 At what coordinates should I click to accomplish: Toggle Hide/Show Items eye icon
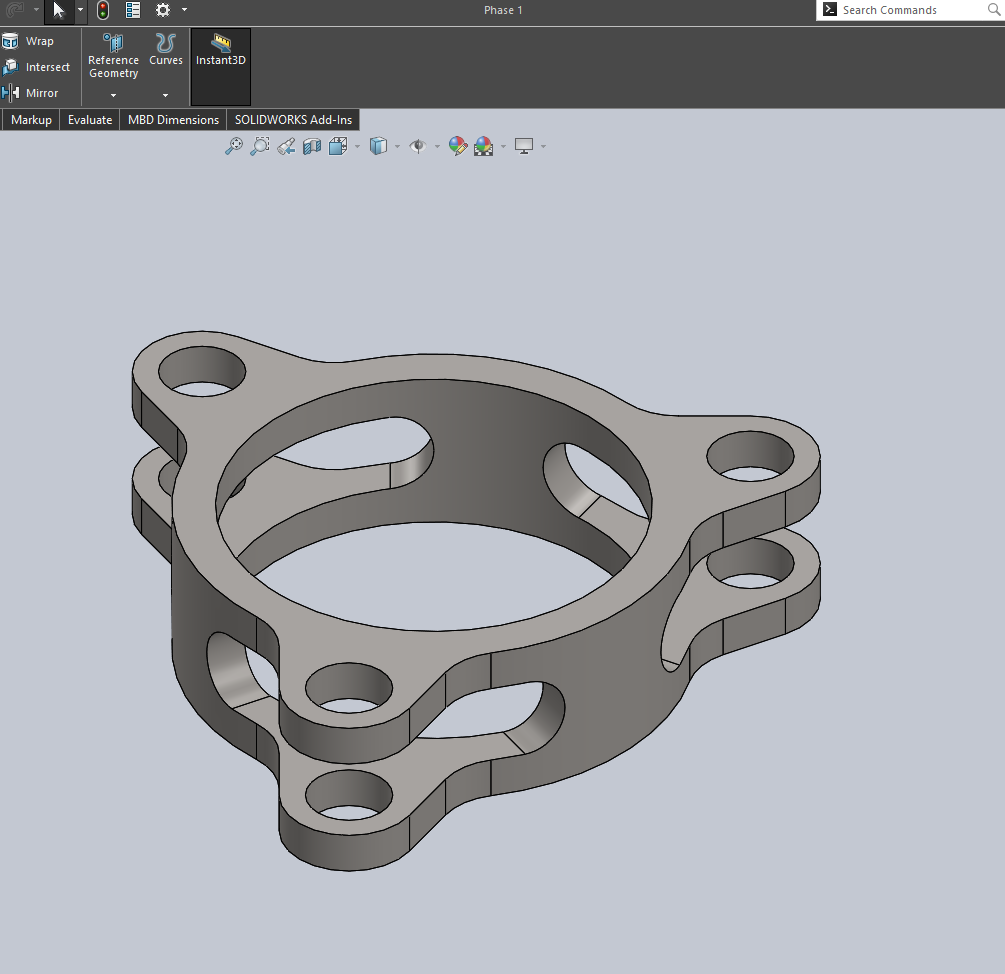(418, 146)
